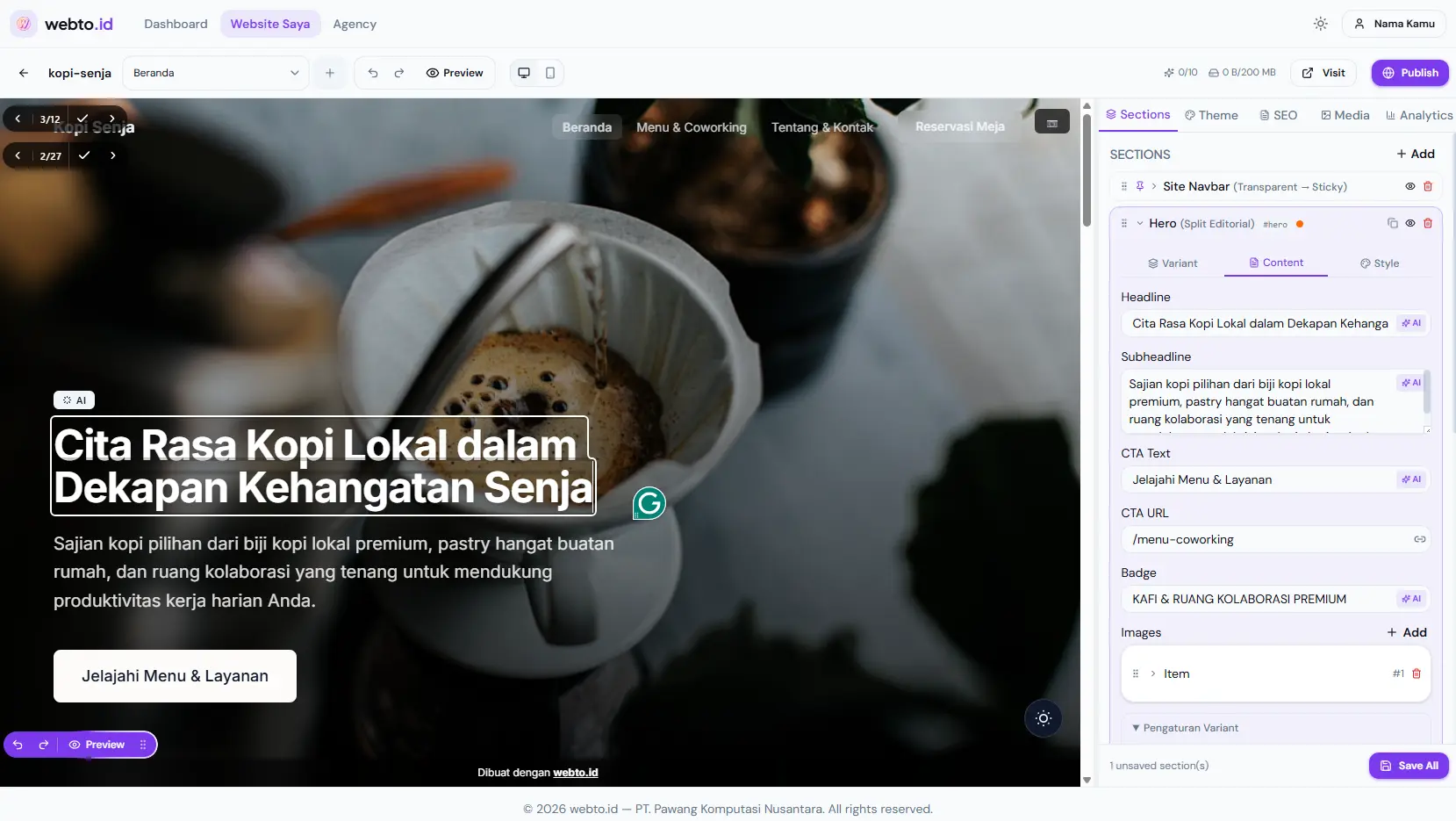The image size is (1456, 821).
Task: Switch to desktop viewport preview
Action: 524,73
